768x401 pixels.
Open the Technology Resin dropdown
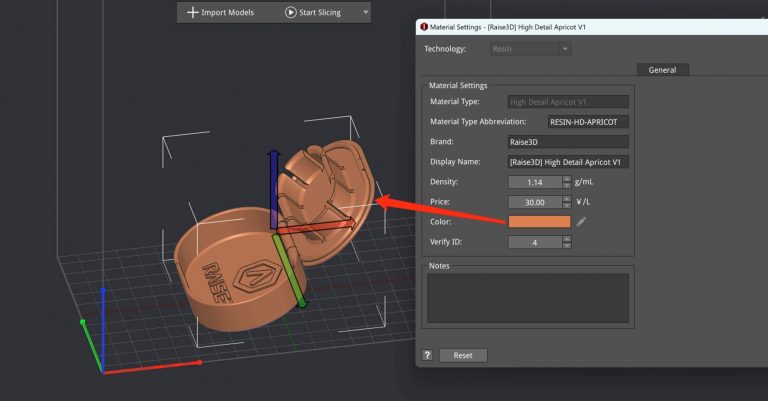coord(530,49)
